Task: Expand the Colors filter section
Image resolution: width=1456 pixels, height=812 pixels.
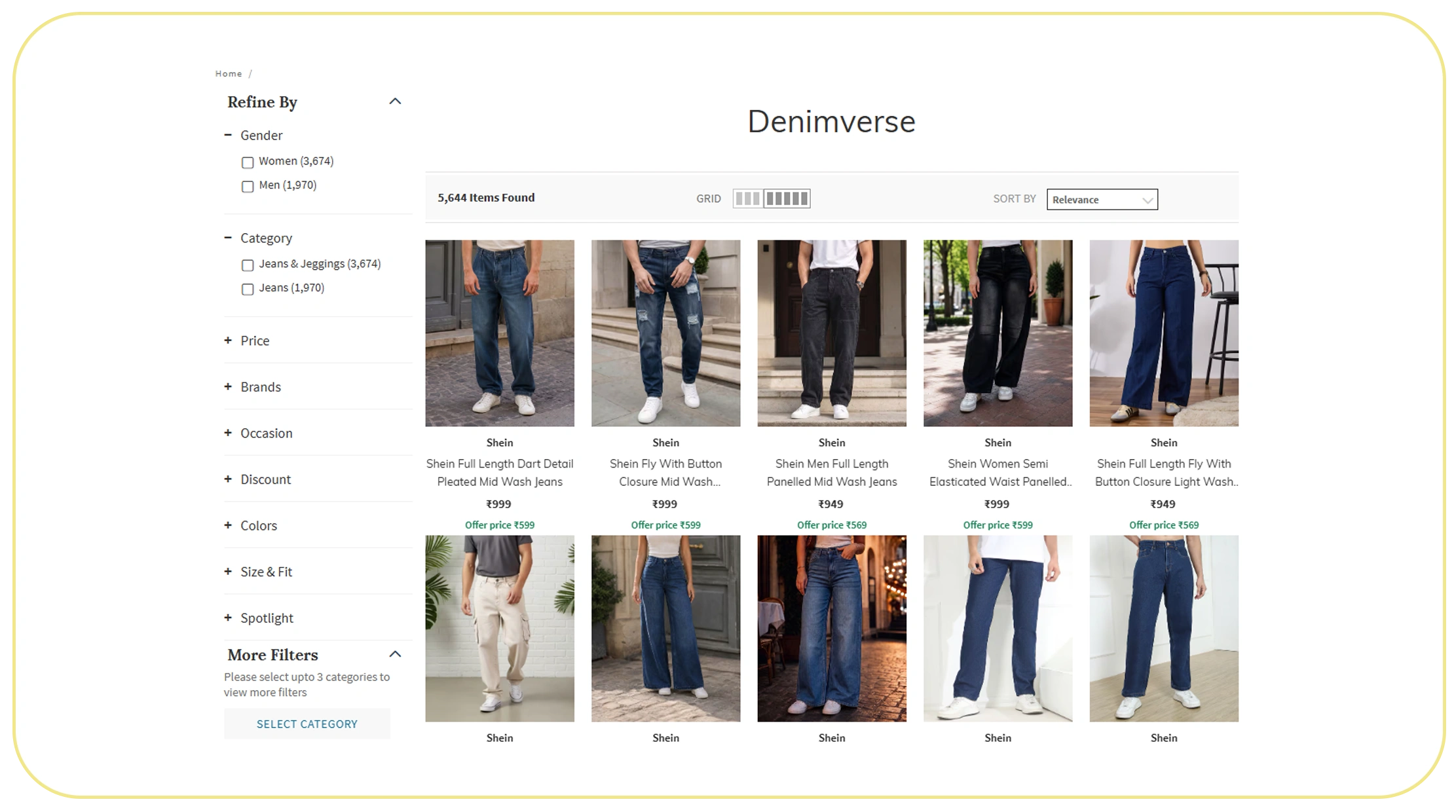Action: [x=228, y=525]
